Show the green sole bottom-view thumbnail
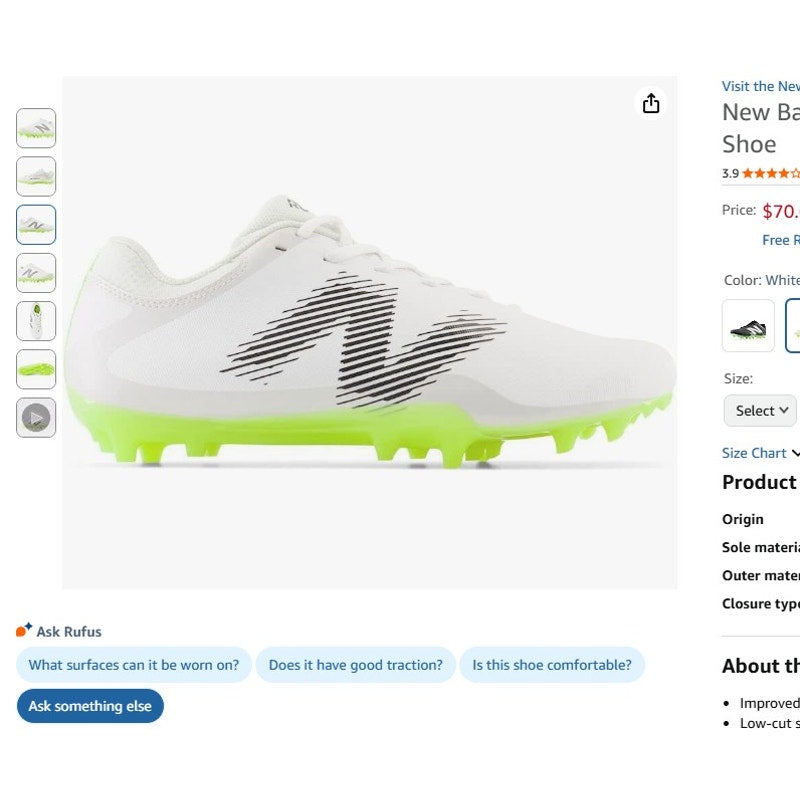The height and width of the screenshot is (800, 800). [36, 369]
